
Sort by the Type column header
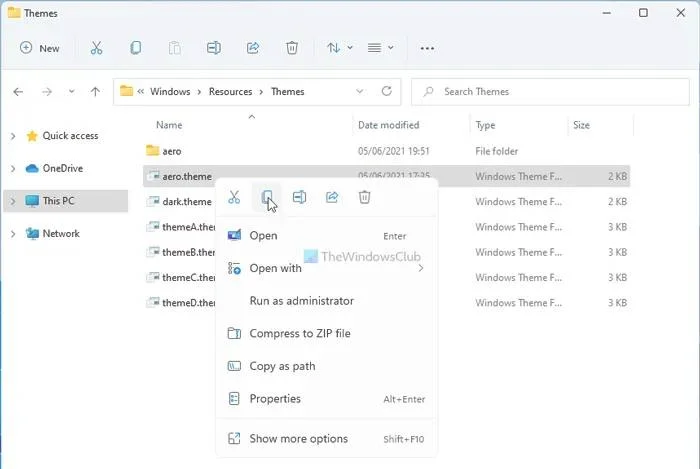pyautogui.click(x=485, y=125)
